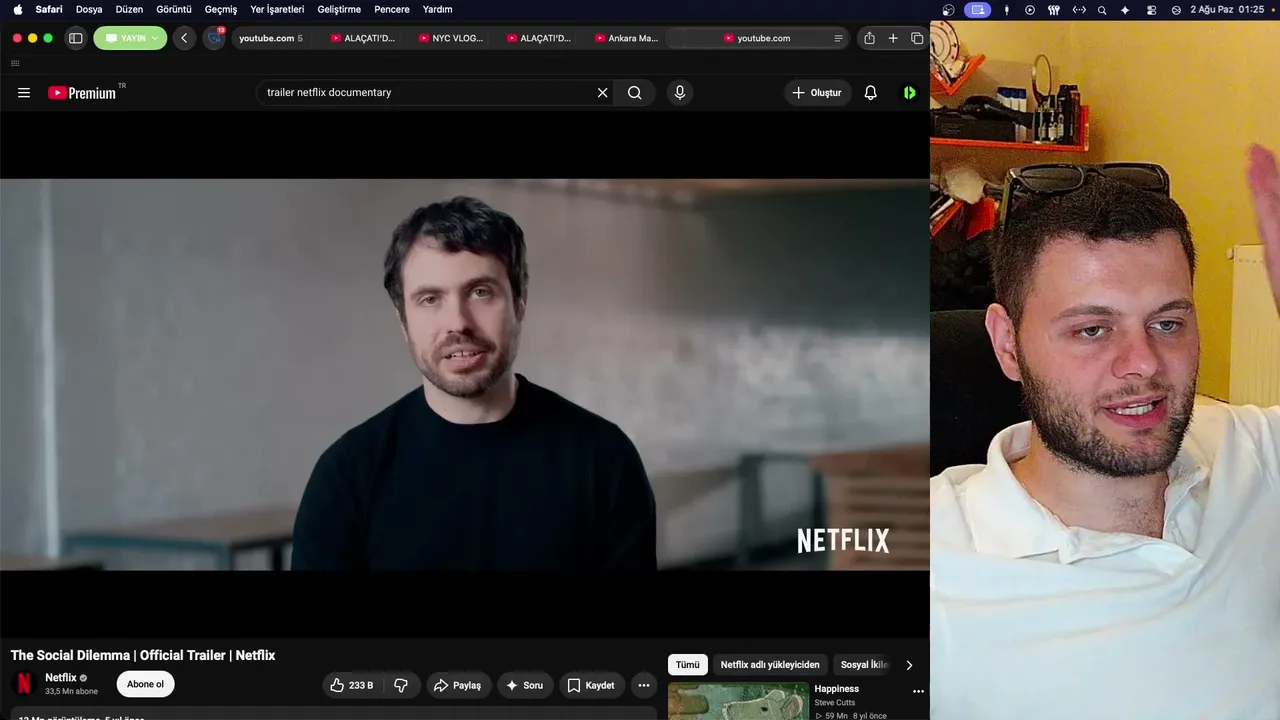Image resolution: width=1280 pixels, height=720 pixels.
Task: Show the favorites bar grid icon
Action: tap(15, 63)
